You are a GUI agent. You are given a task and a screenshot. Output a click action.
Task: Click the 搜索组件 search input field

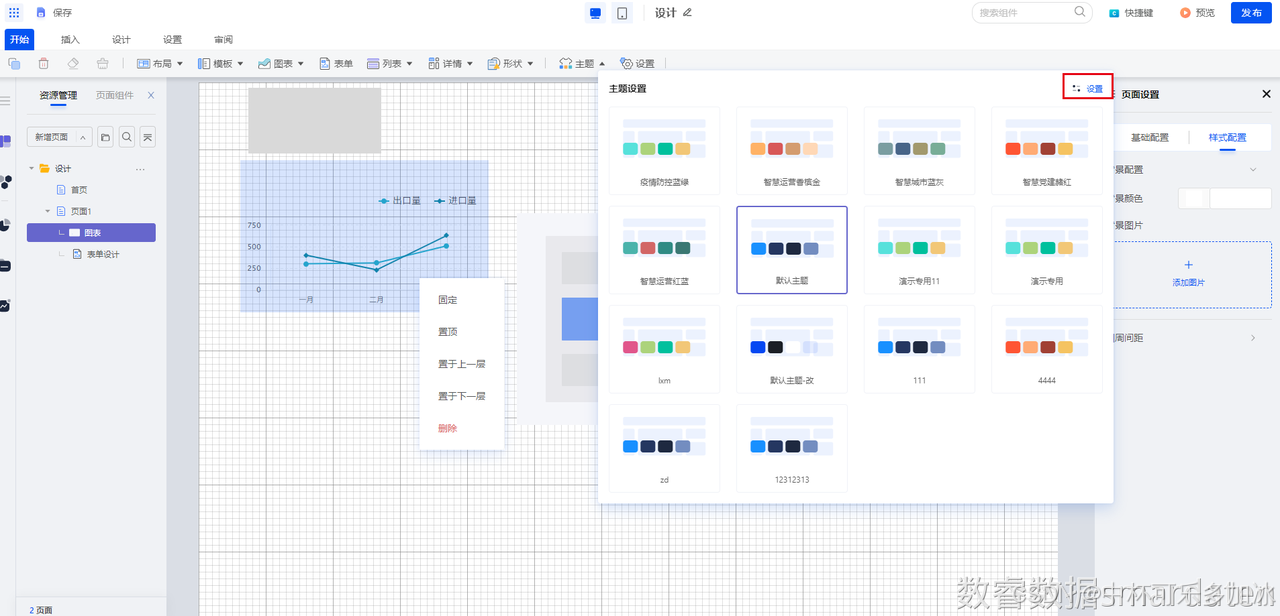(1022, 13)
